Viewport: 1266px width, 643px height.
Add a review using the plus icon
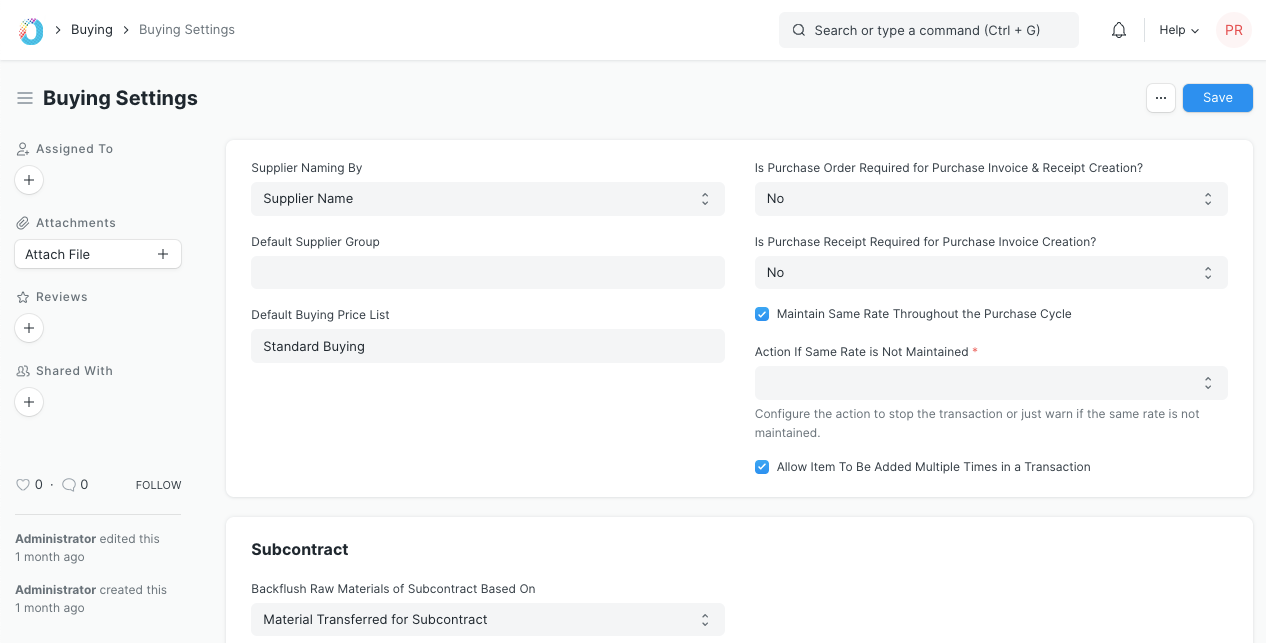28,328
